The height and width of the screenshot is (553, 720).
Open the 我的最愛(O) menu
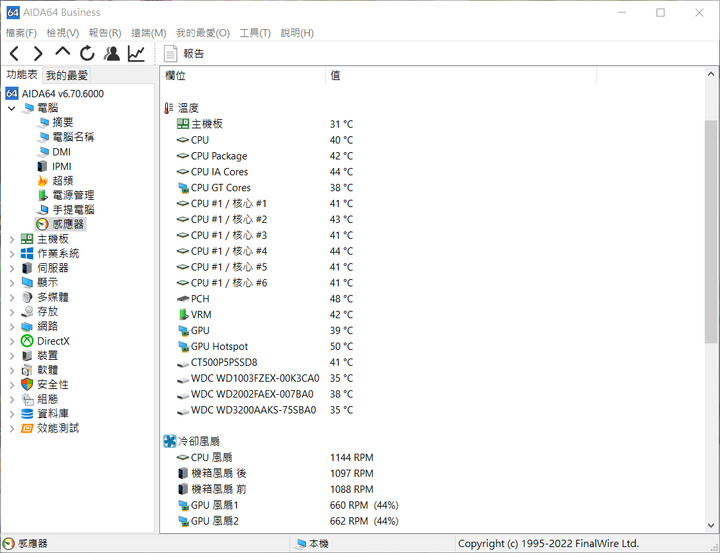(202, 33)
